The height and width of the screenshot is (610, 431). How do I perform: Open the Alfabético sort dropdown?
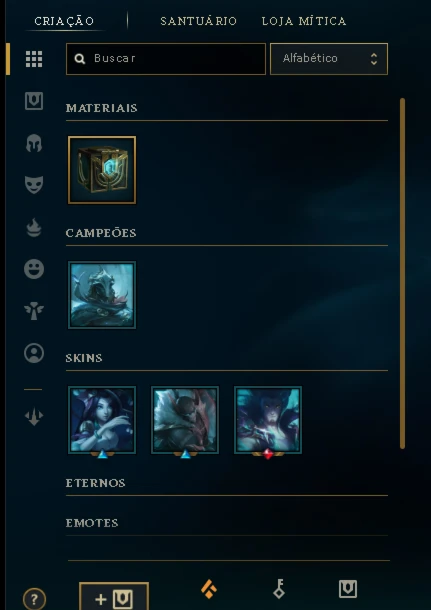point(329,59)
